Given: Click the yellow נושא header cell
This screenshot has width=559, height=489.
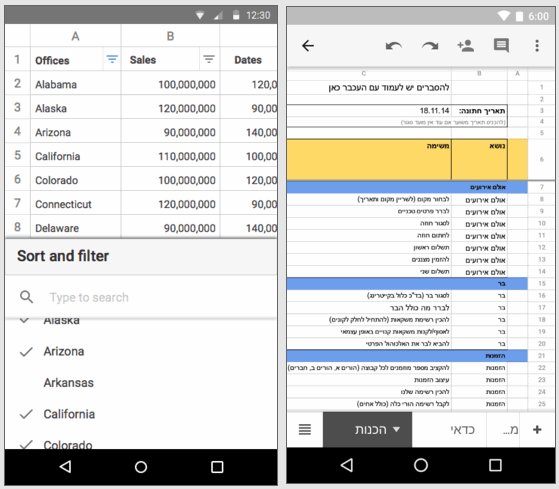Looking at the screenshot, I should 479,159.
